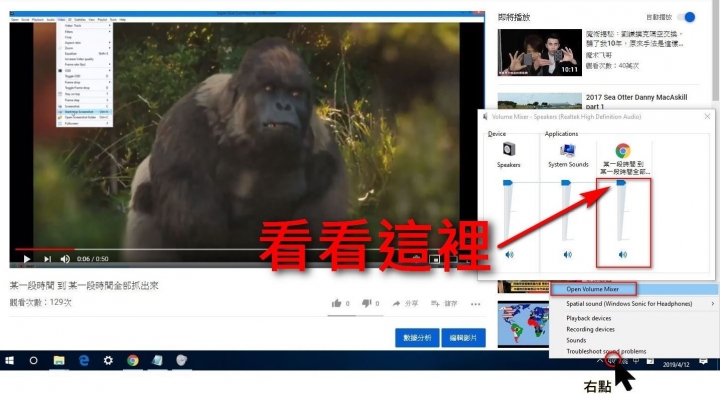This screenshot has height=394, width=720.
Task: Open the three-dot more actions menu
Action: pos(475,304)
